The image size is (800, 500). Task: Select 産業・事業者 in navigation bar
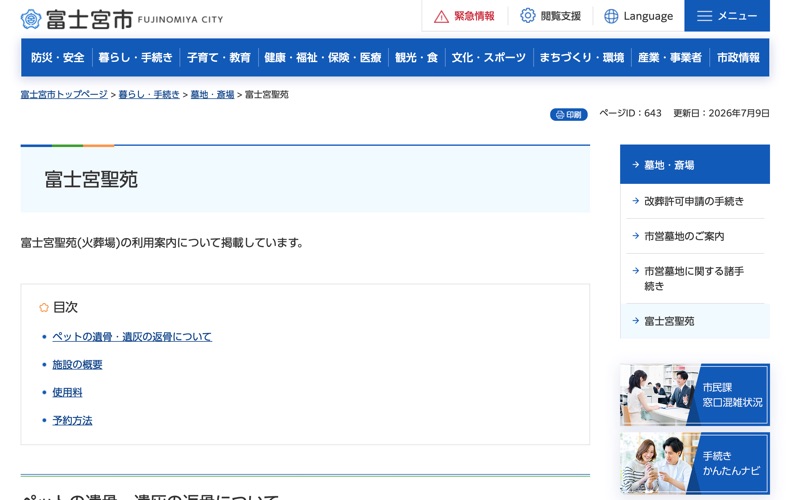[670, 58]
